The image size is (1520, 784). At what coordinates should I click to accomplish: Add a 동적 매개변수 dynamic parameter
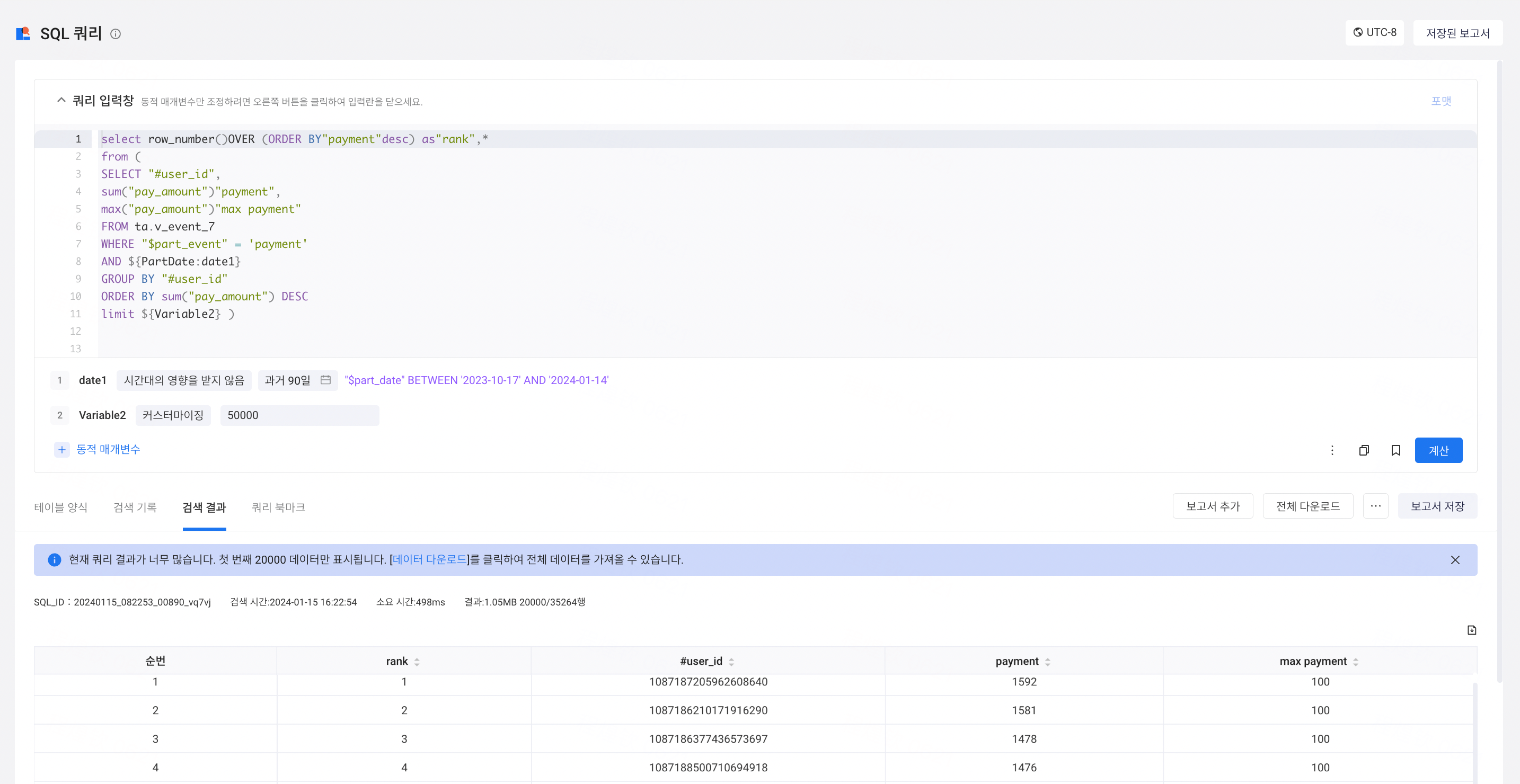[108, 450]
